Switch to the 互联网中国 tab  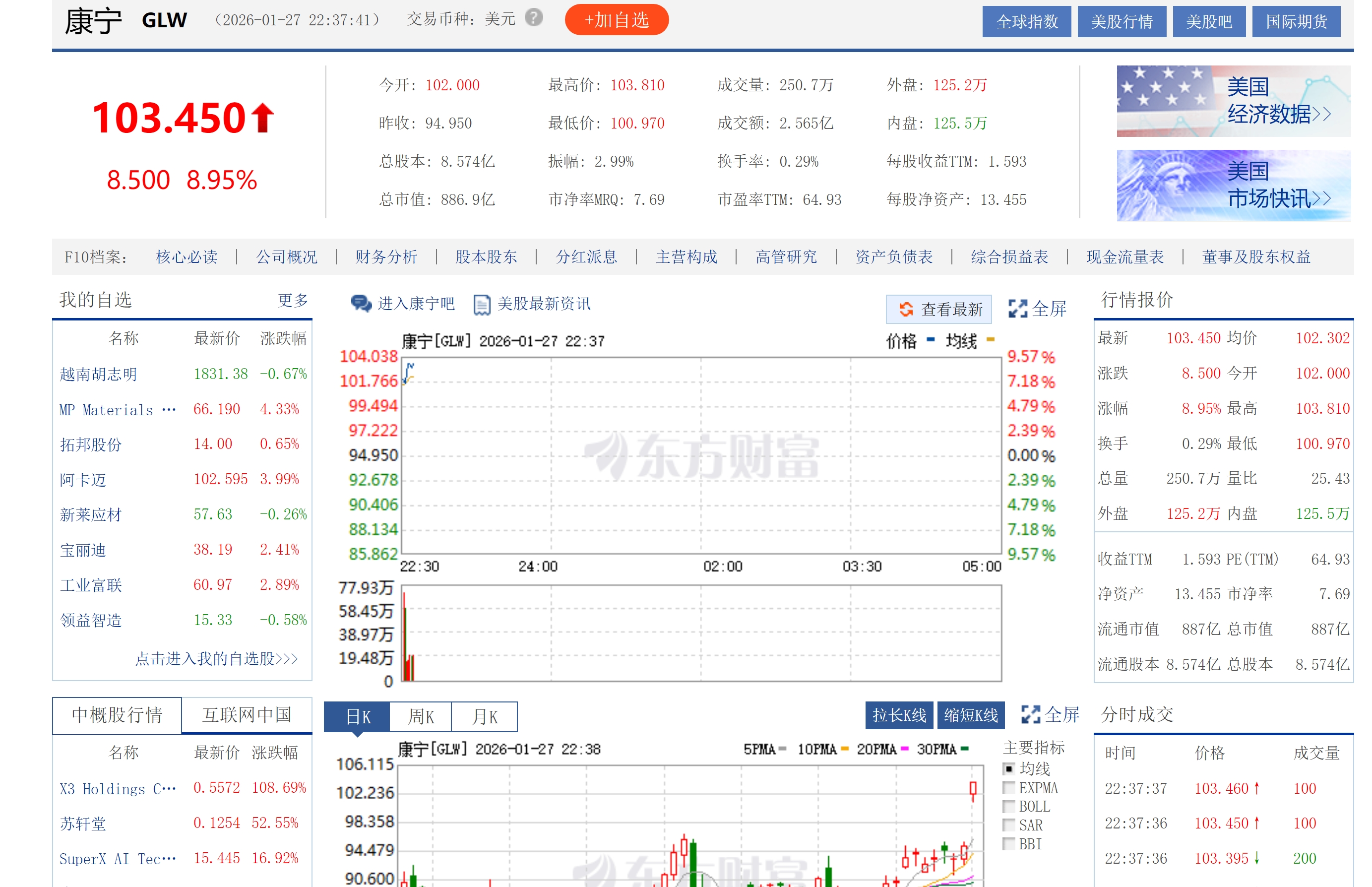(247, 715)
